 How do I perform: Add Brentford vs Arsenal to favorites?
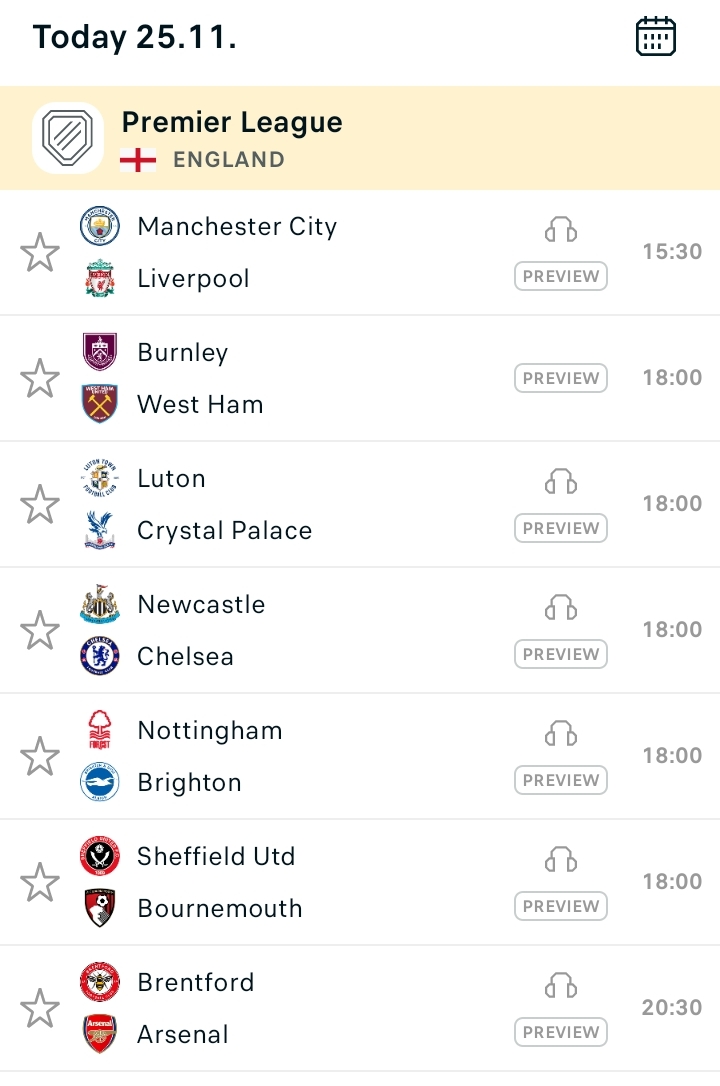[40, 1008]
